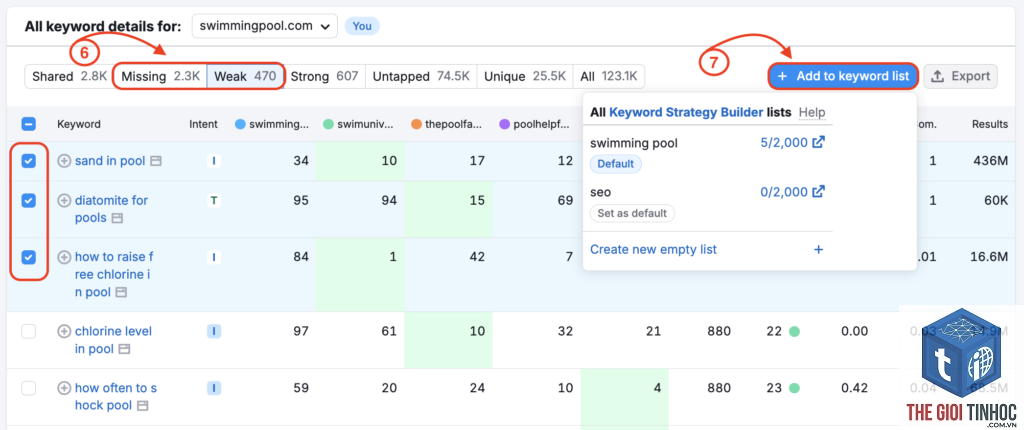The width and height of the screenshot is (1024, 430).
Task: Click the Intent badge for sand in pool
Action: pos(214,161)
